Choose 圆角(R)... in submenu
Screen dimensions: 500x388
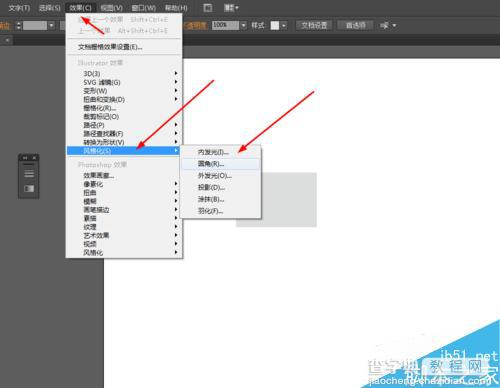point(220,164)
